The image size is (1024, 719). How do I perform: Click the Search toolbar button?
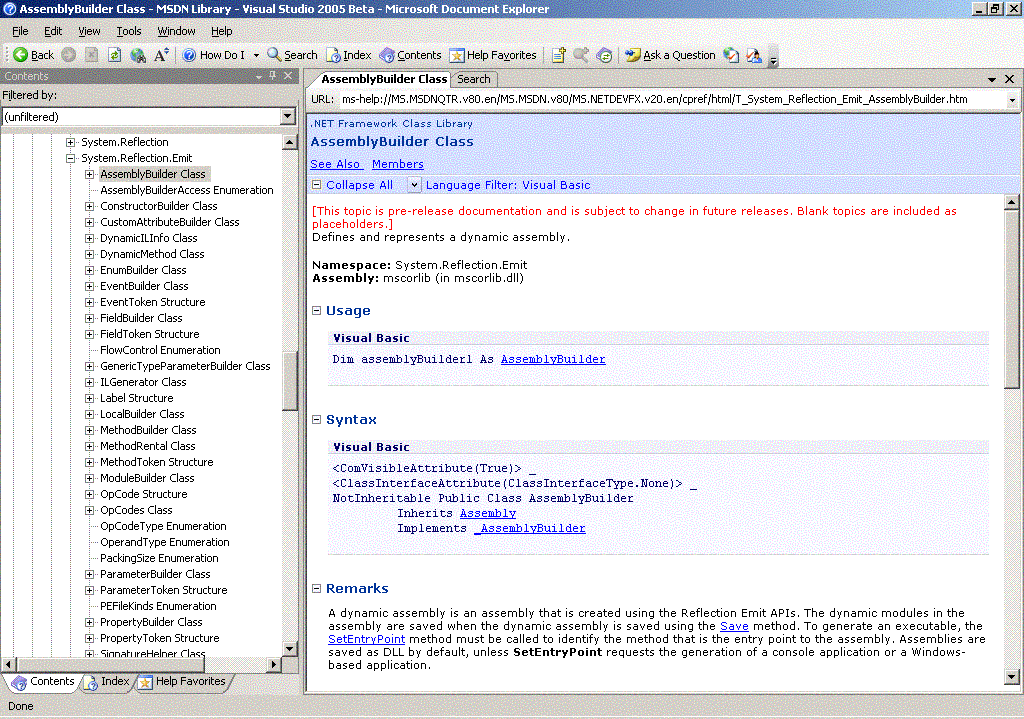tap(293, 55)
